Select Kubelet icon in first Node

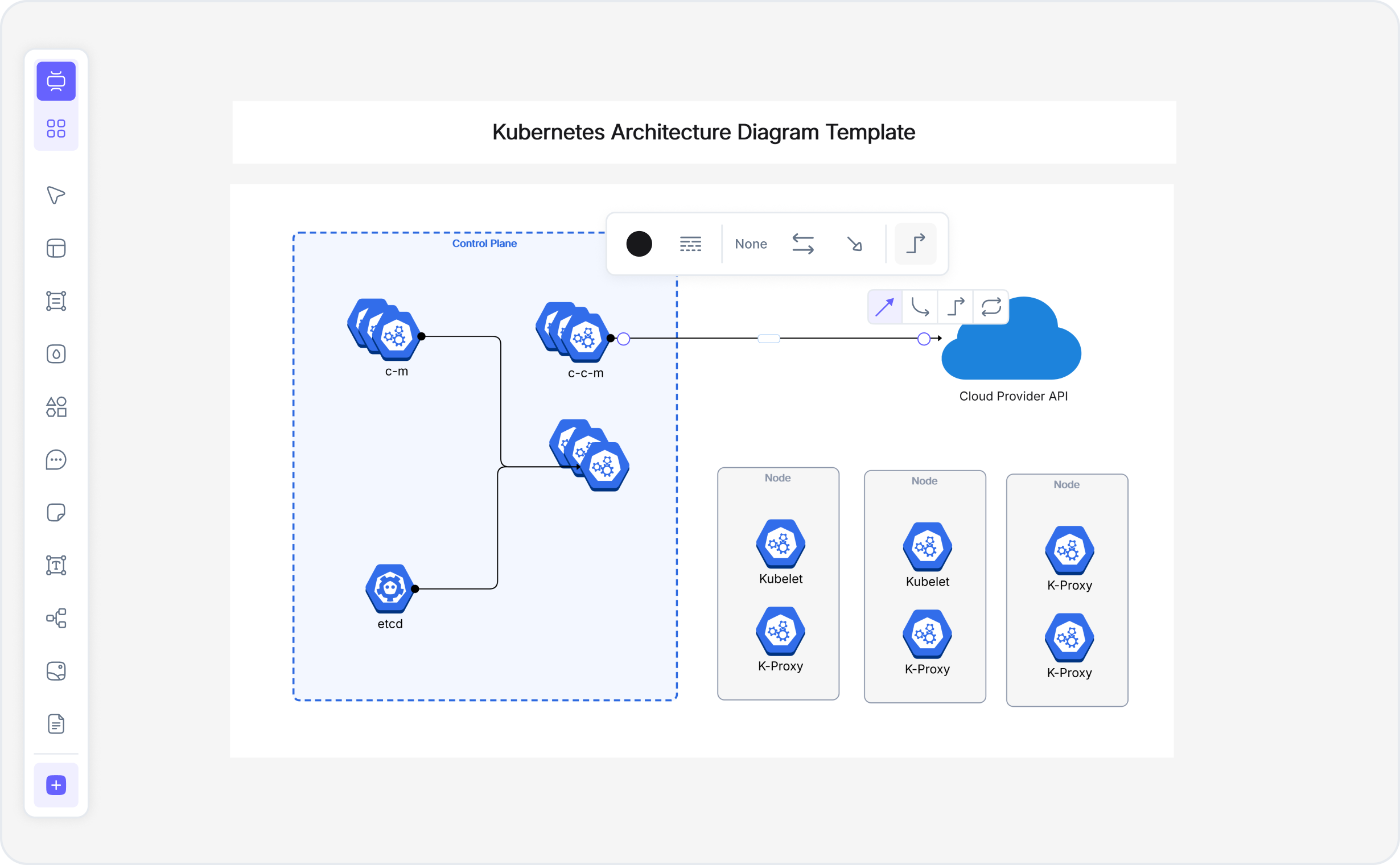(780, 544)
